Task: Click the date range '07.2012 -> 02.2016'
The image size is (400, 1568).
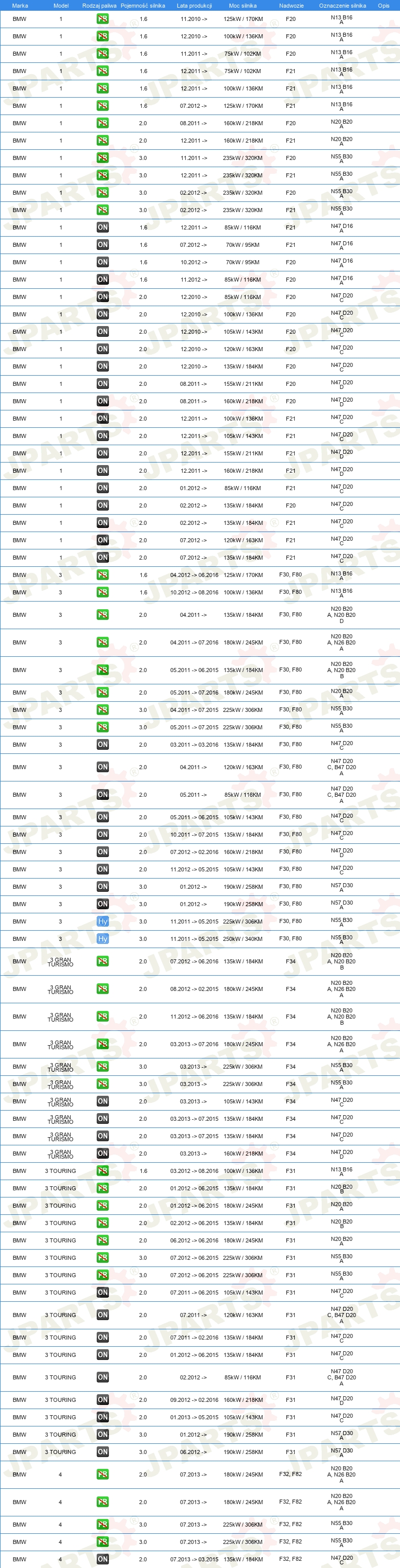Action: 194,852
